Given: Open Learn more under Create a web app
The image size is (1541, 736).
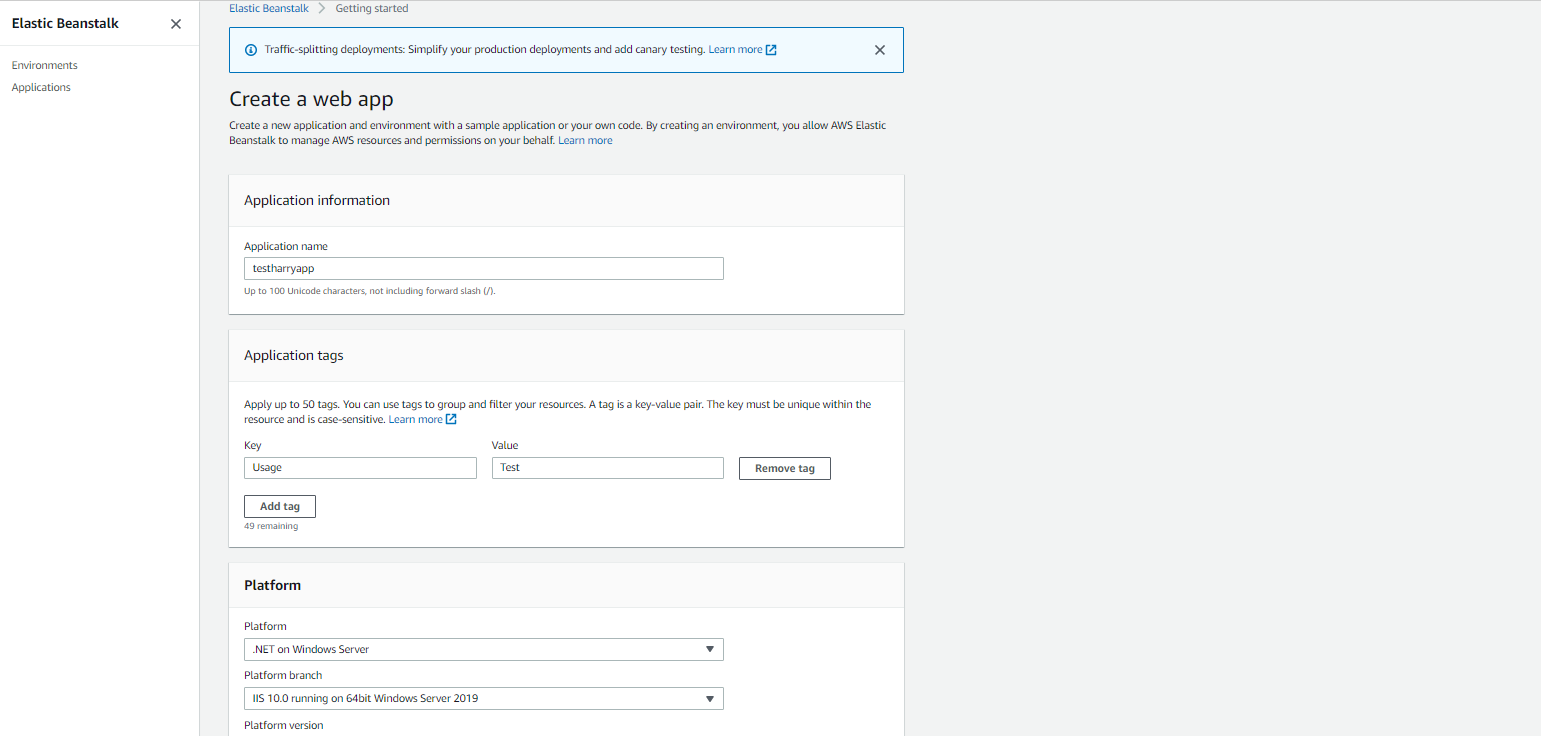Looking at the screenshot, I should pyautogui.click(x=585, y=141).
